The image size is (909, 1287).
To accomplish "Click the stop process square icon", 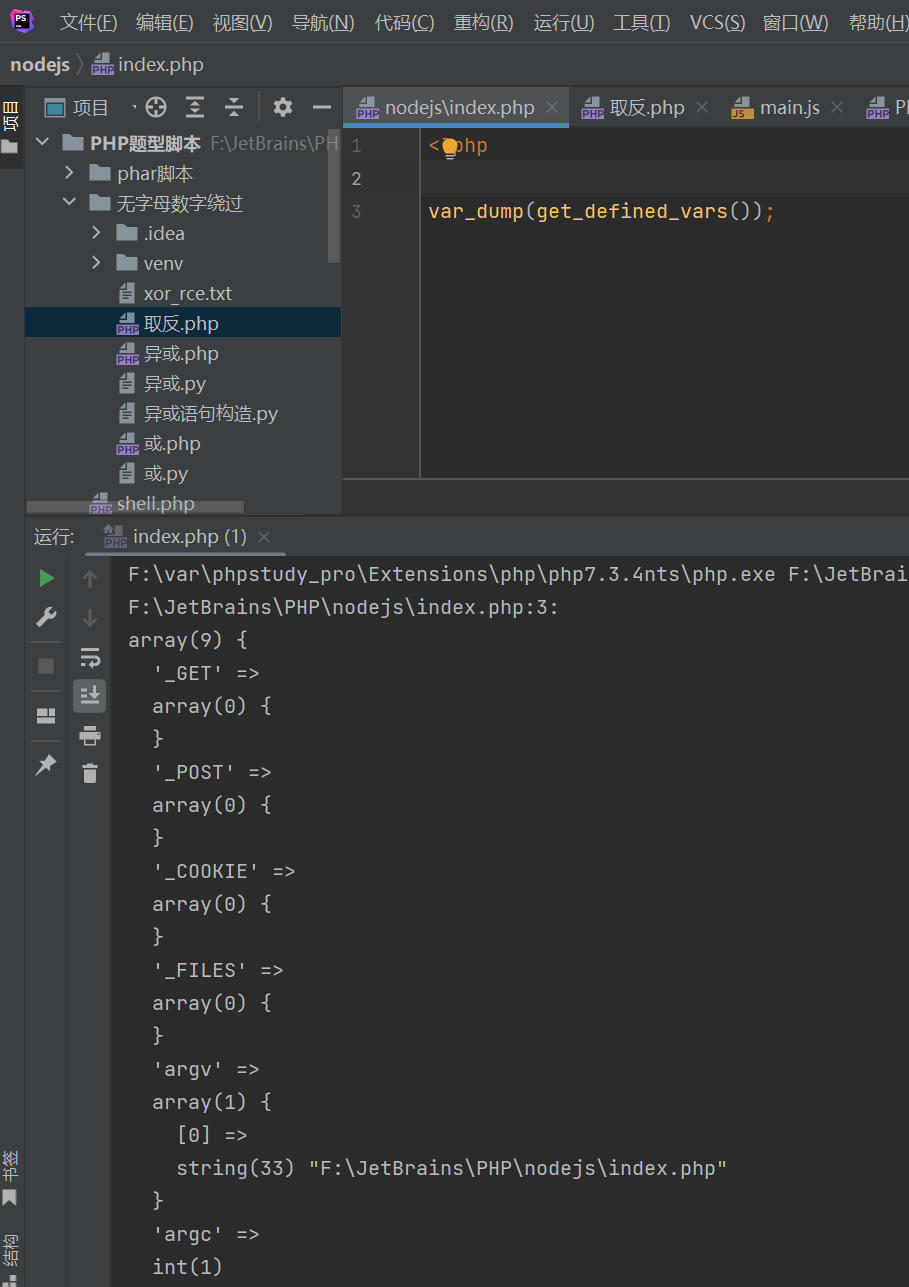I will (46, 666).
